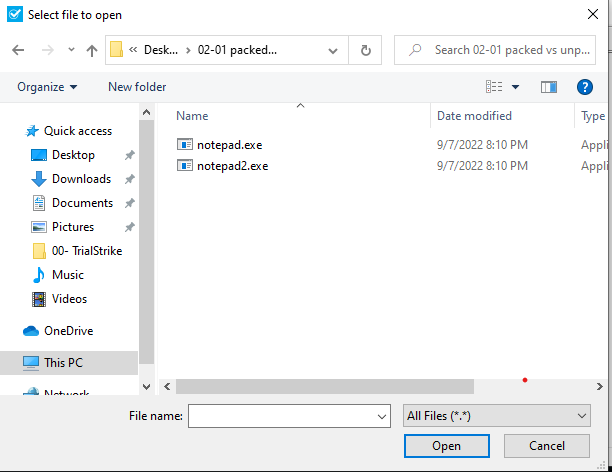Go back using the left arrow

18,50
